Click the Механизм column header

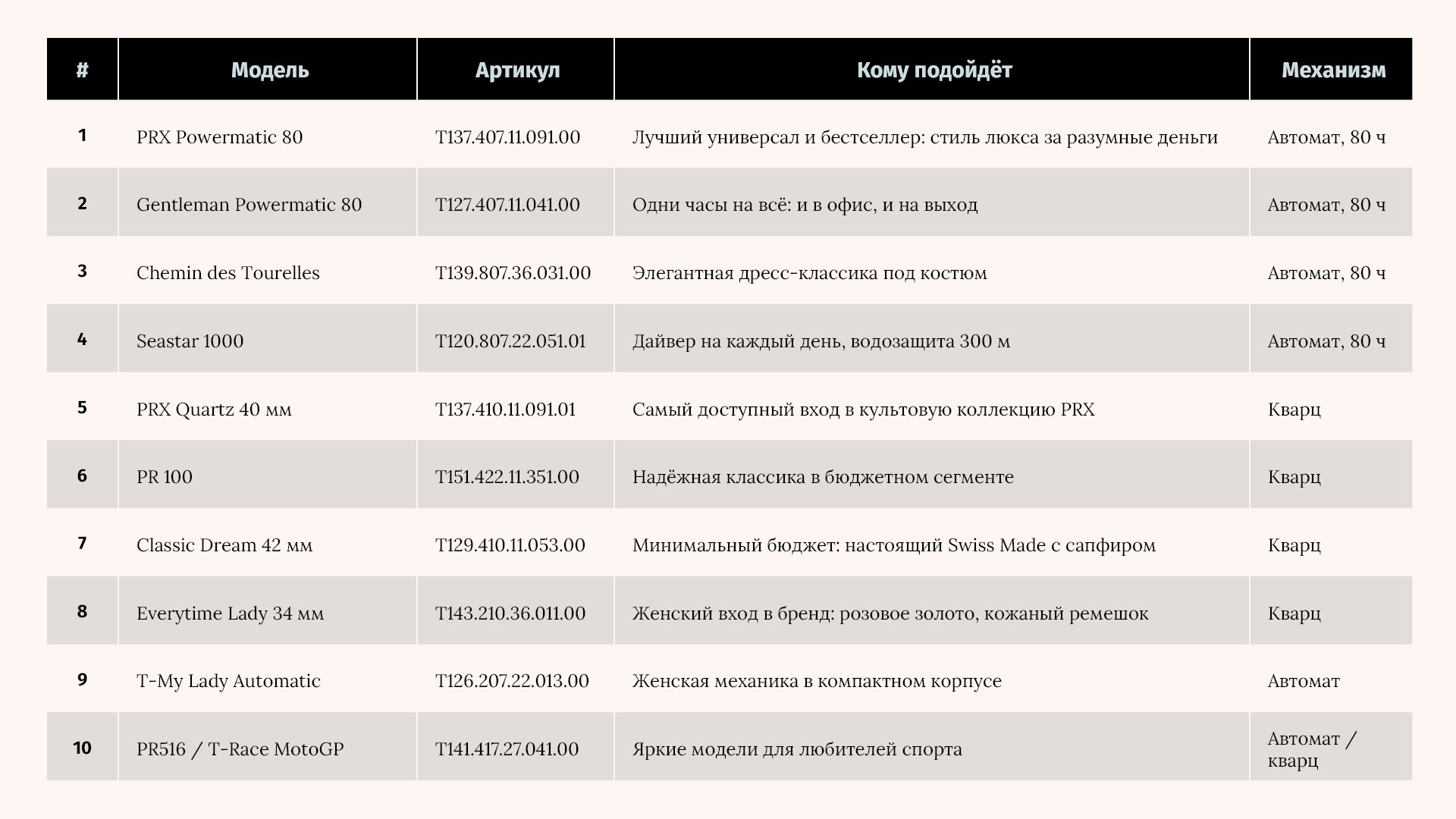(x=1332, y=69)
